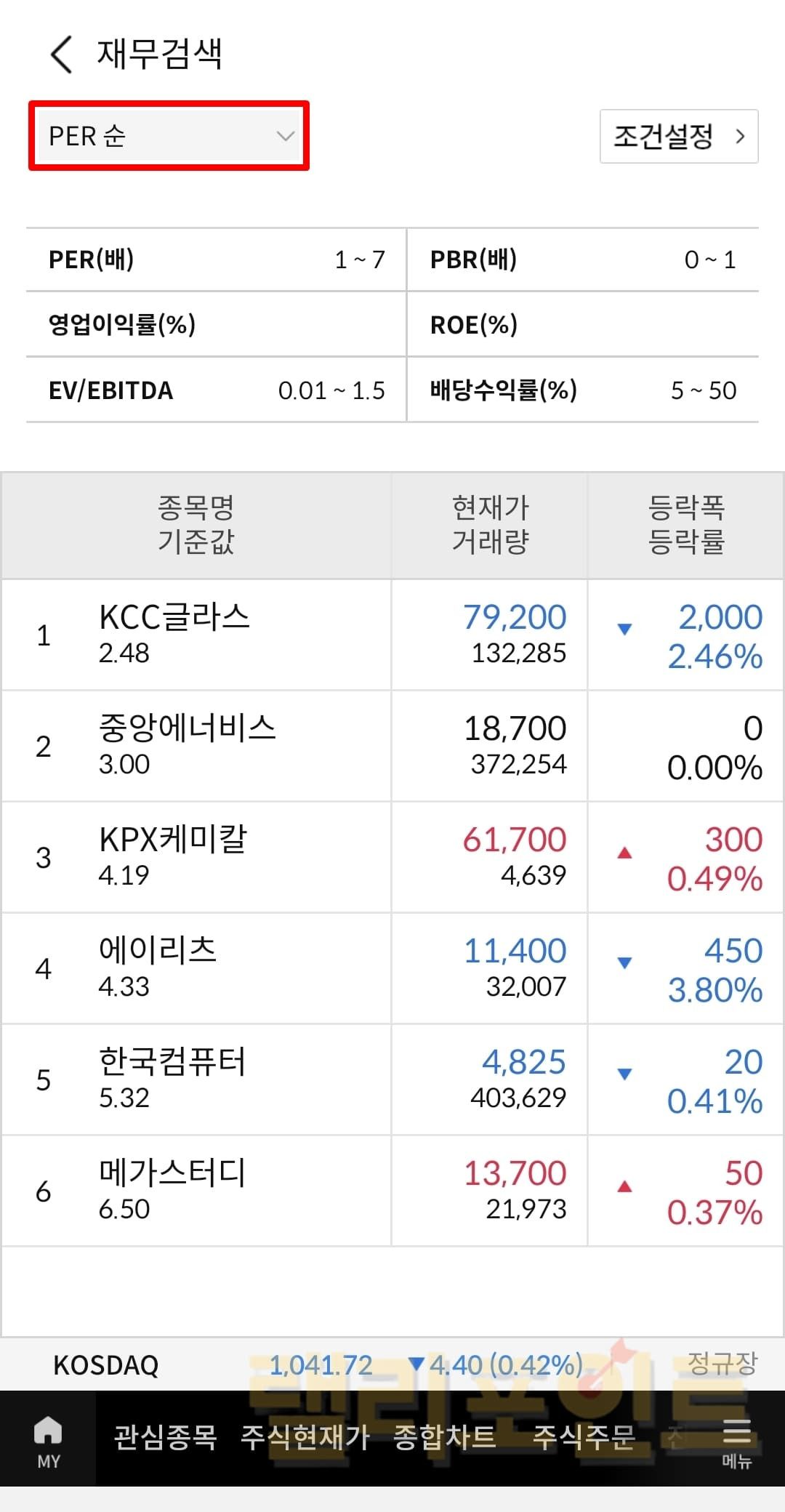Edit the 배당수익률(%) range condition
Viewport: 785px width, 1512px height.
point(582,390)
